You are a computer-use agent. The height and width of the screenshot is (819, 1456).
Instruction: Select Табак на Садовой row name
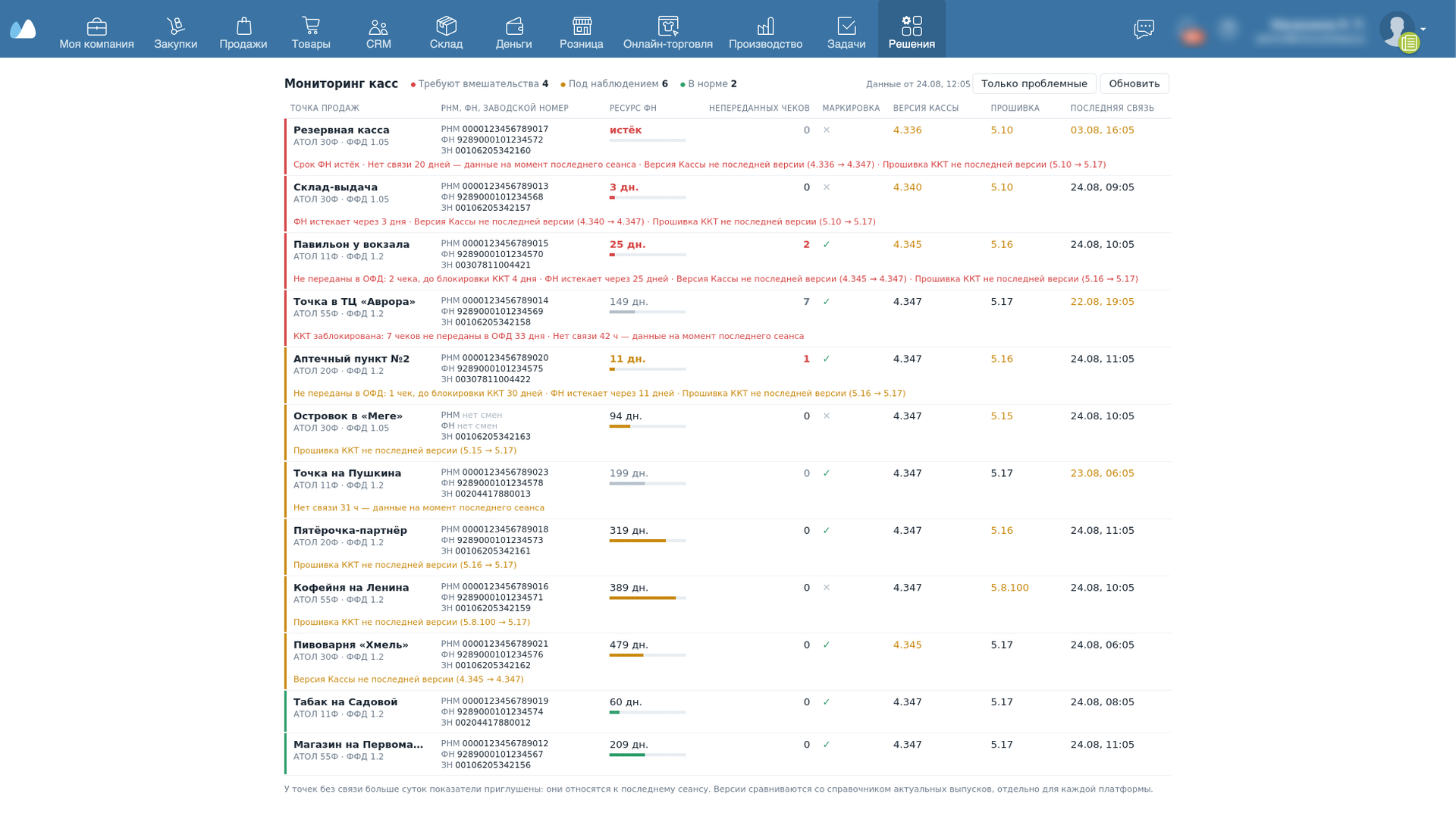tap(345, 702)
